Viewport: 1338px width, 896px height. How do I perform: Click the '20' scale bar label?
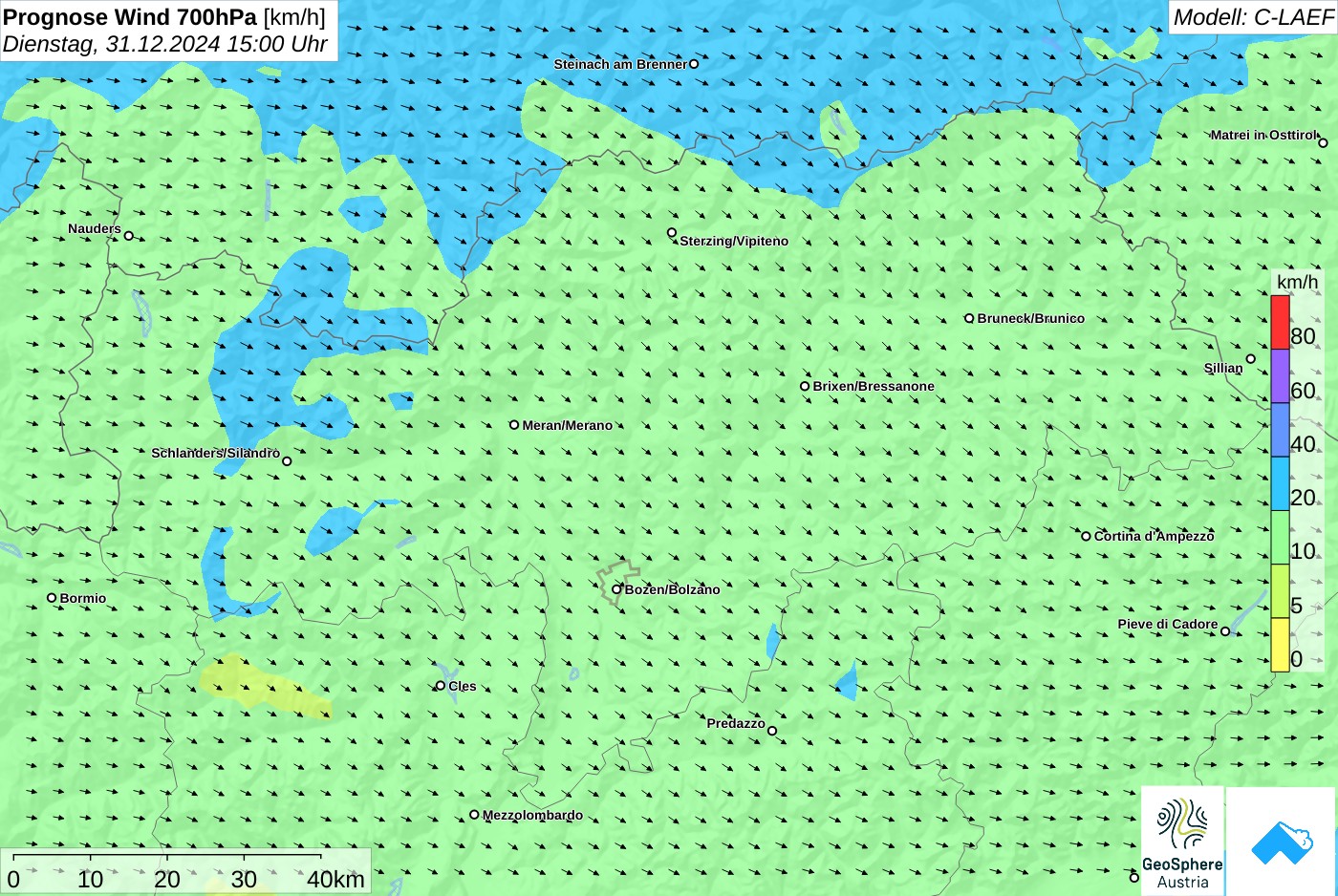click(167, 880)
